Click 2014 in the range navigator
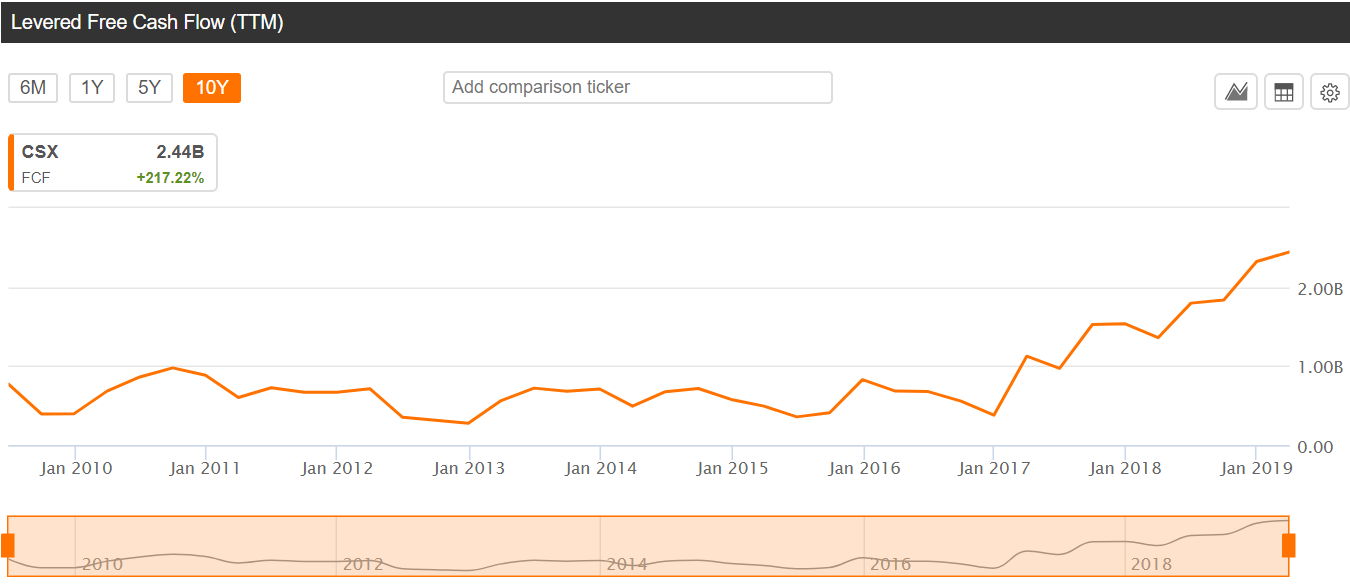Image resolution: width=1350 pixels, height=586 pixels. pyautogui.click(x=627, y=565)
